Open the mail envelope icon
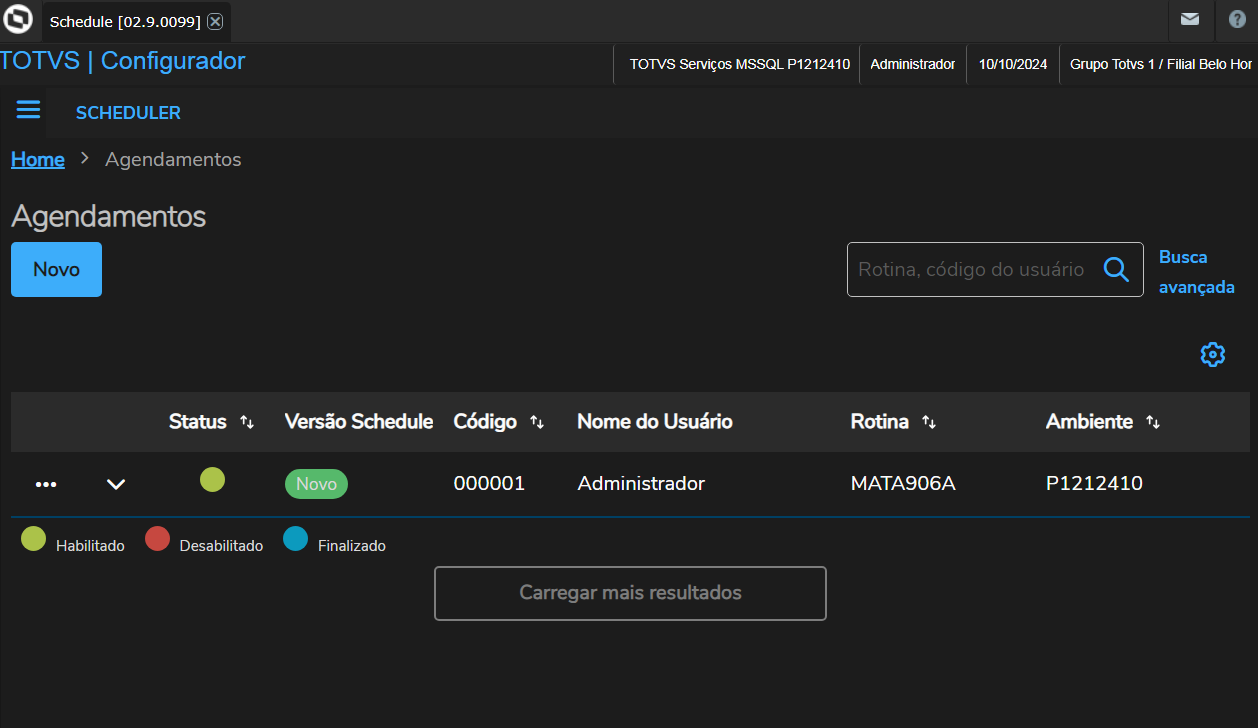Viewport: 1258px width, 728px height. click(1190, 19)
